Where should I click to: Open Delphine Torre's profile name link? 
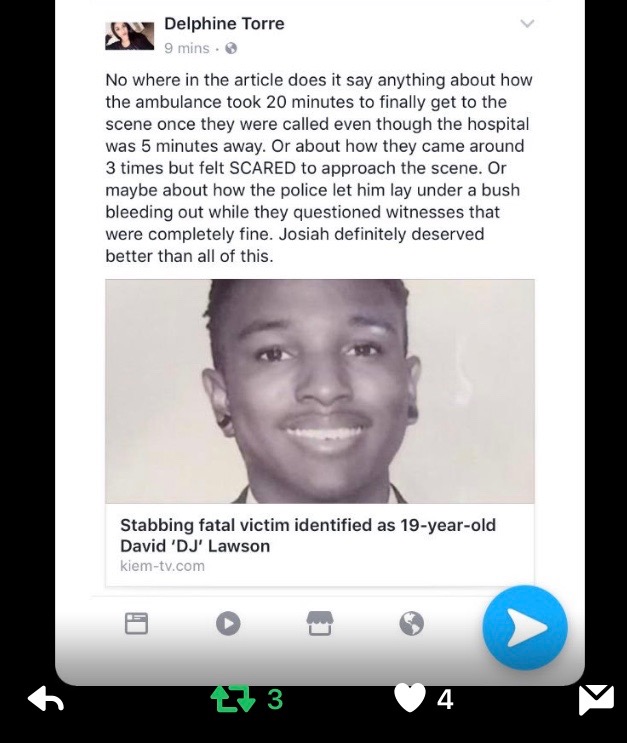[x=224, y=24]
